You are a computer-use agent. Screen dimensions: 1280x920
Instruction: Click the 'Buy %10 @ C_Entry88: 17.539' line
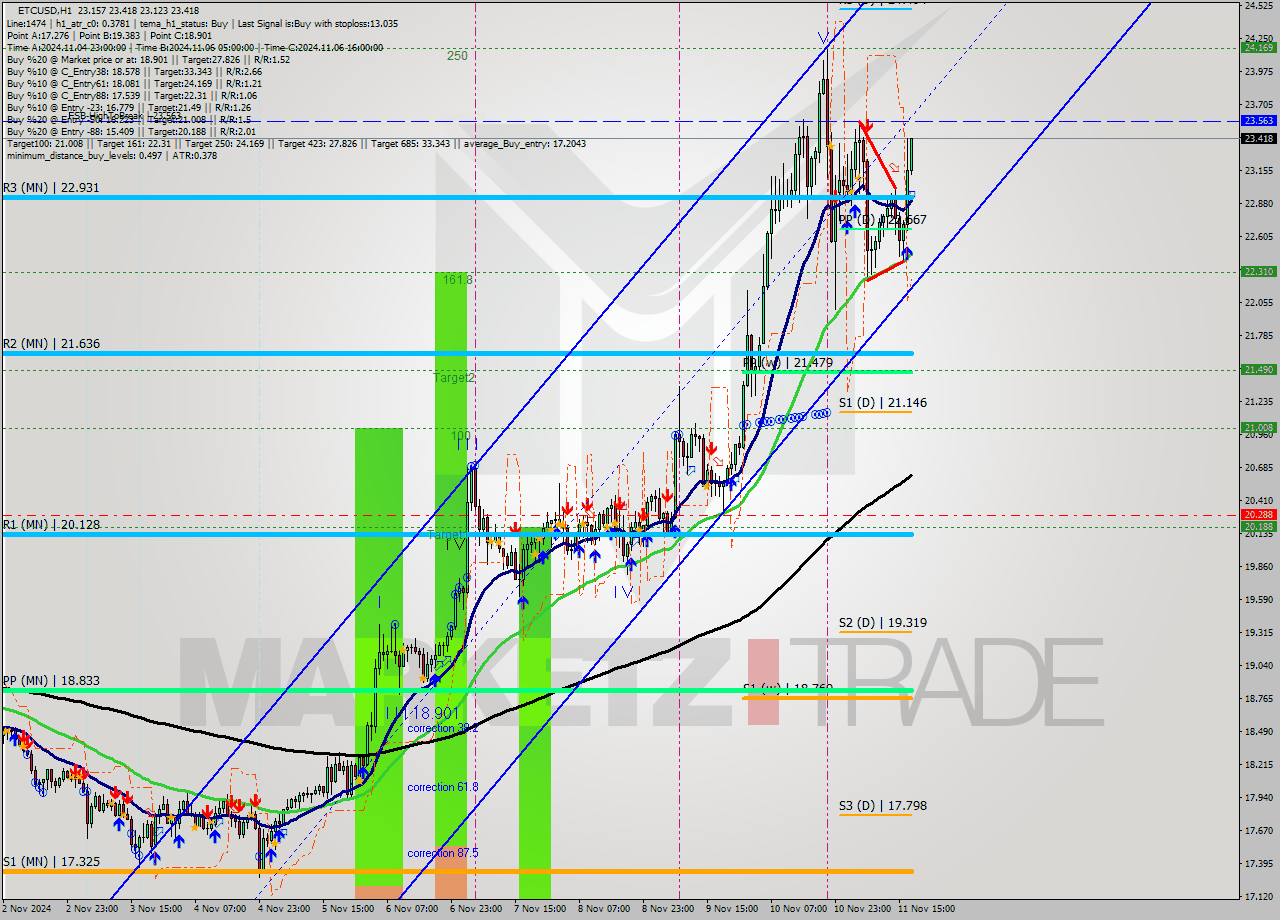[131, 94]
